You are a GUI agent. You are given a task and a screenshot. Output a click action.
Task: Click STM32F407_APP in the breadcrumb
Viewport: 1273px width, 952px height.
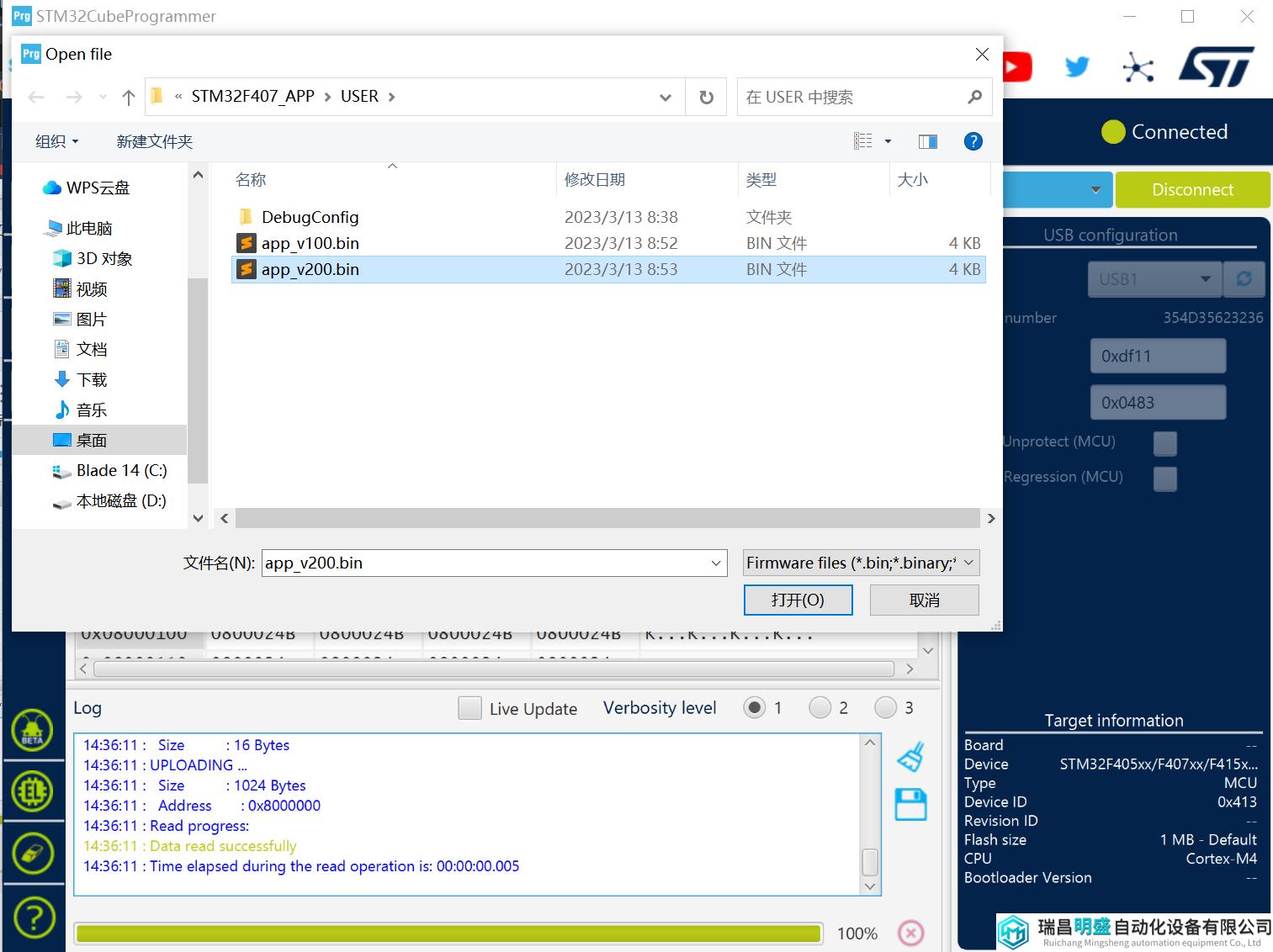point(252,97)
